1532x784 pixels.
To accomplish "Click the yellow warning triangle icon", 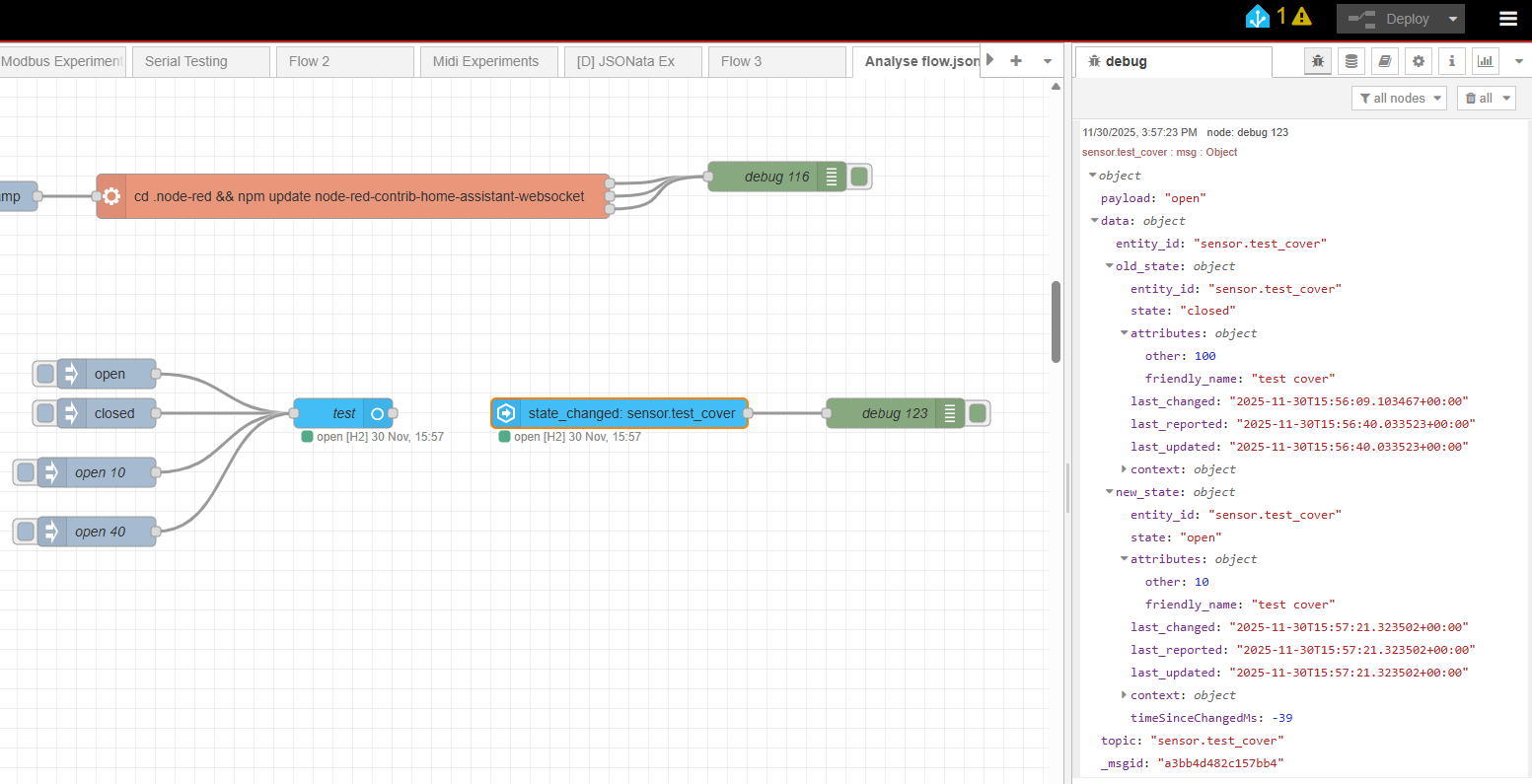I will [x=1301, y=17].
